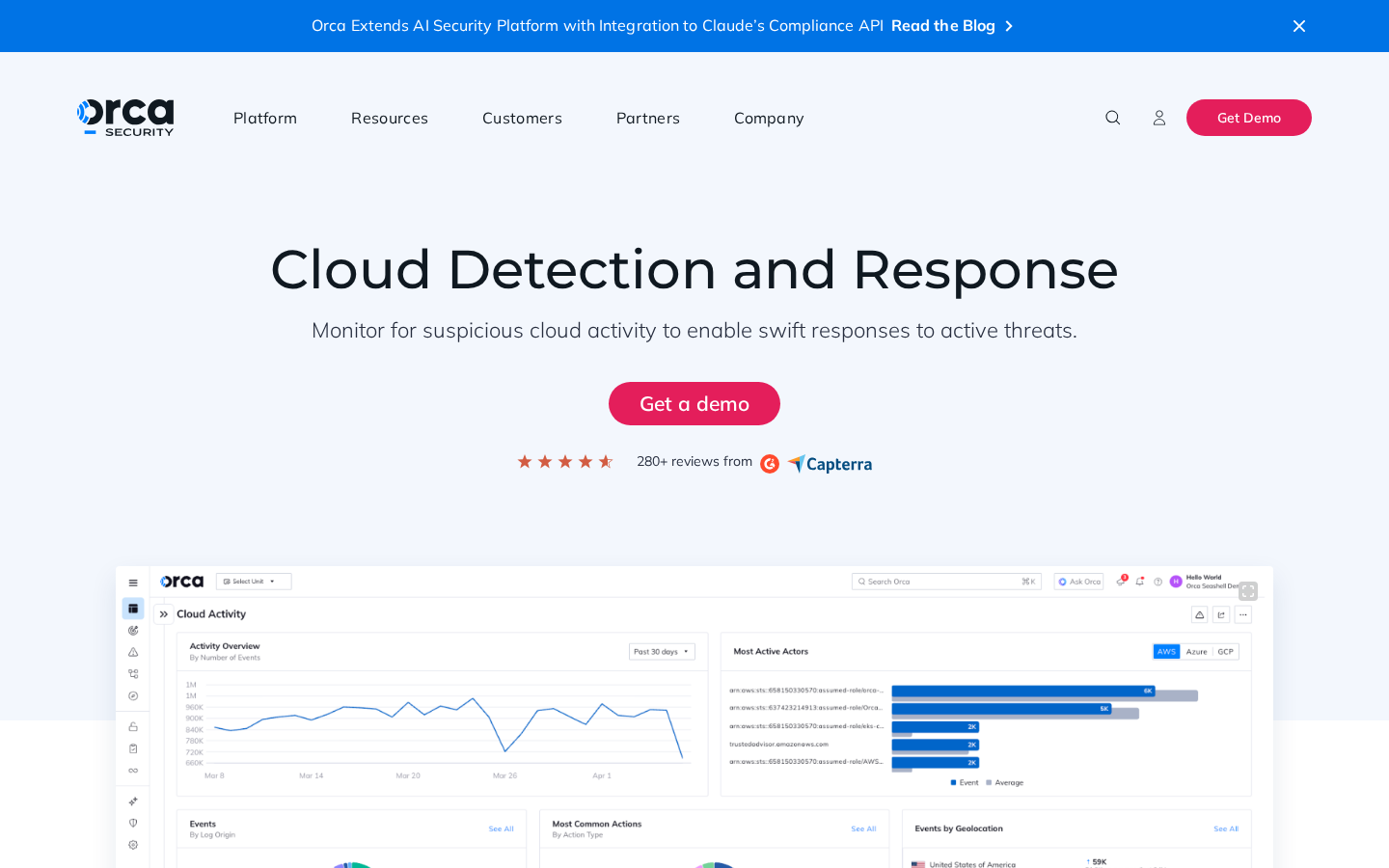Open the Past 30 days dropdown
This screenshot has width=1389, height=868.
[662, 652]
